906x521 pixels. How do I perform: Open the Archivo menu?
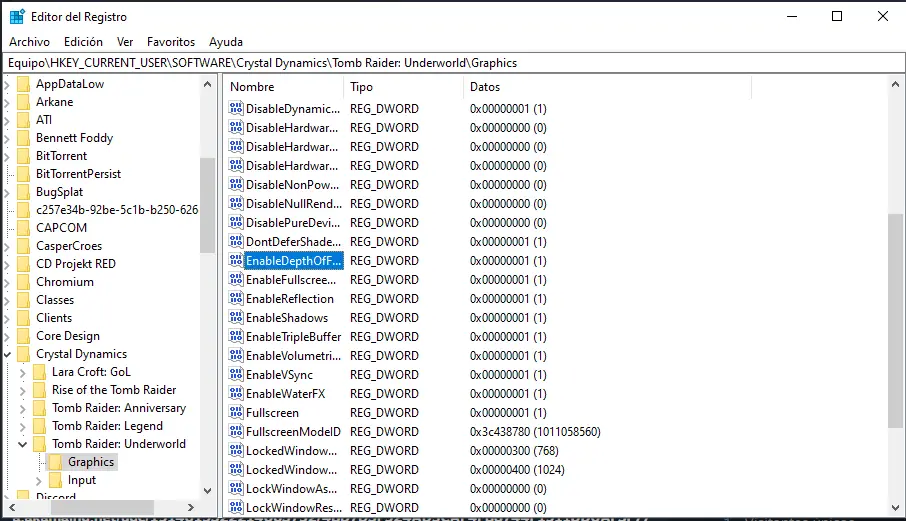(x=29, y=42)
